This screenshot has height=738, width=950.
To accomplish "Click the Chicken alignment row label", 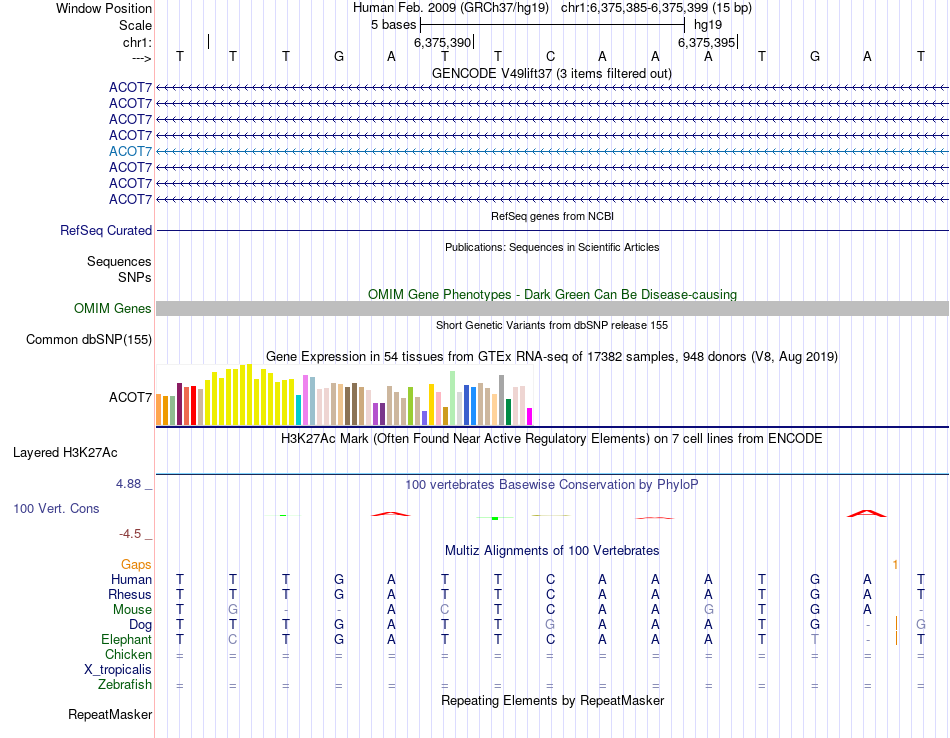I will point(128,654).
